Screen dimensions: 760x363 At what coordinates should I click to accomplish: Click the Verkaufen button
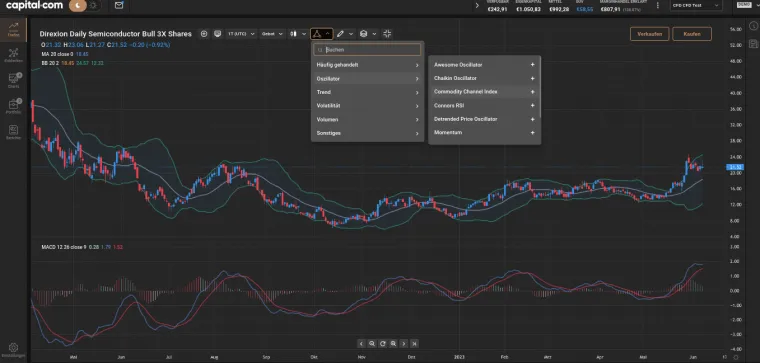pyautogui.click(x=649, y=34)
